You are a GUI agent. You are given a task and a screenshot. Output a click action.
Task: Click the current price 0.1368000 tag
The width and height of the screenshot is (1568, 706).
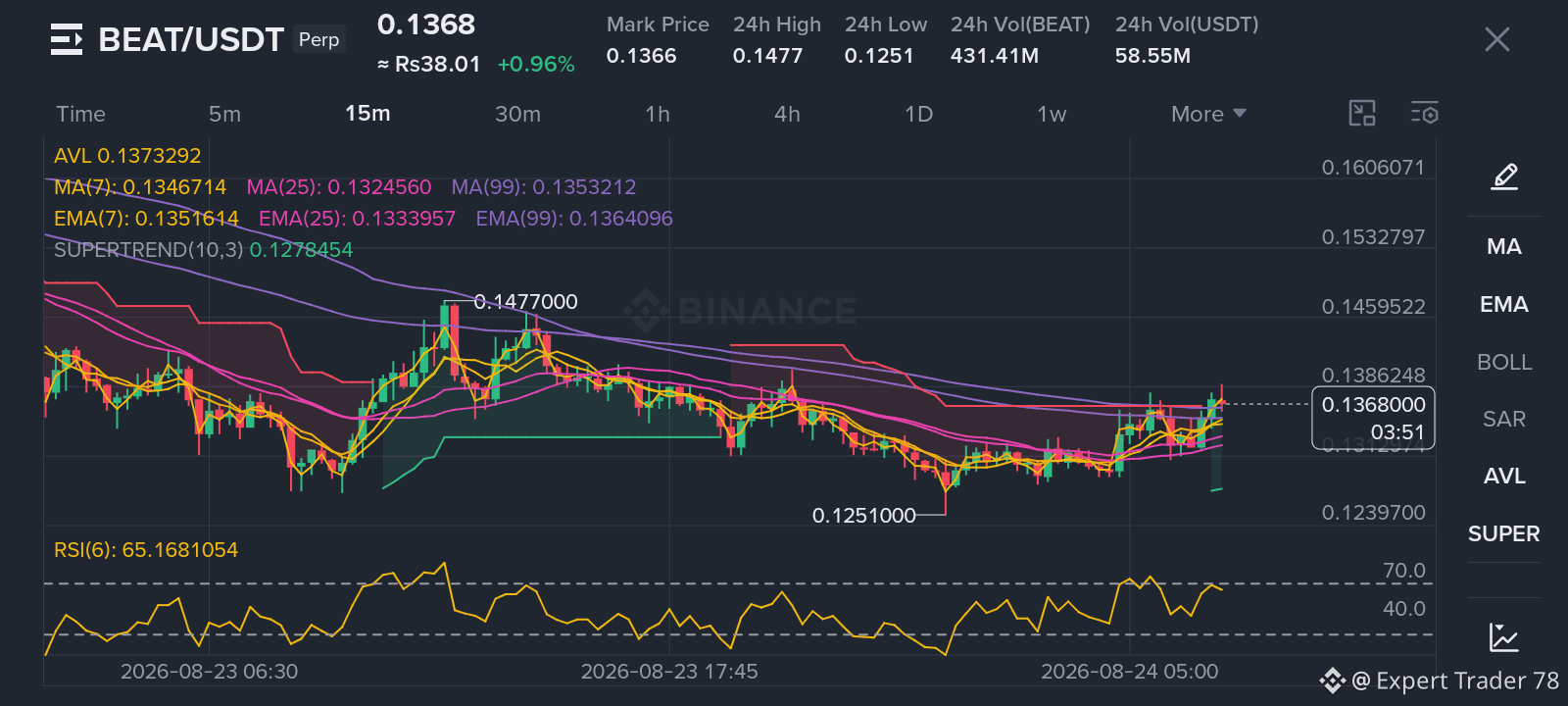coord(1373,418)
